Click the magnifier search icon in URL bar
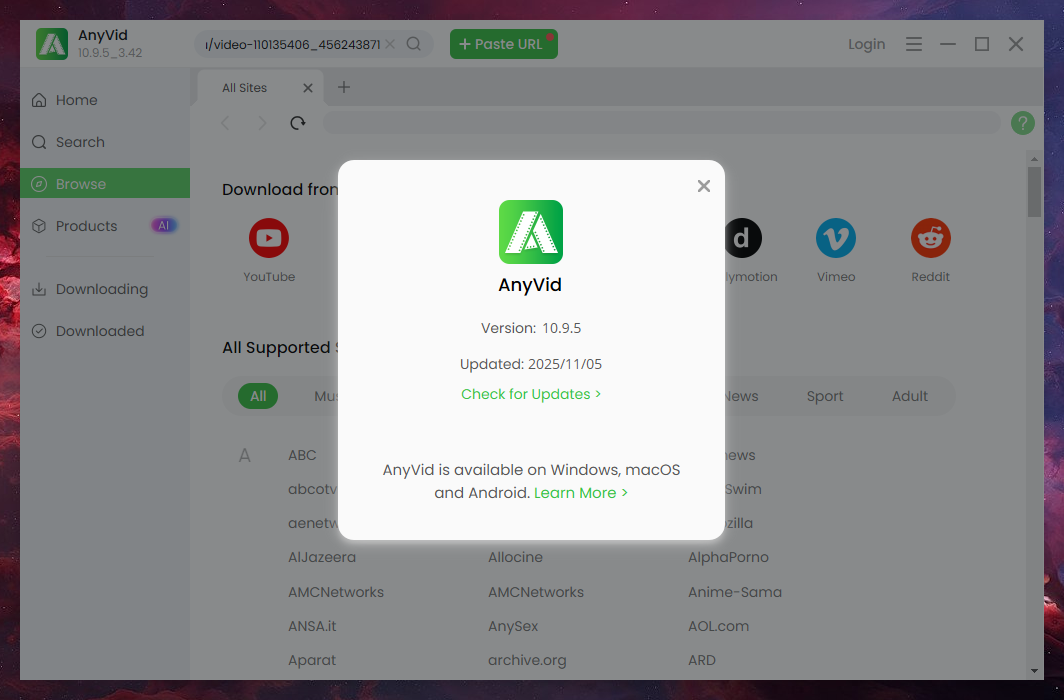Image resolution: width=1064 pixels, height=700 pixels. coord(414,44)
